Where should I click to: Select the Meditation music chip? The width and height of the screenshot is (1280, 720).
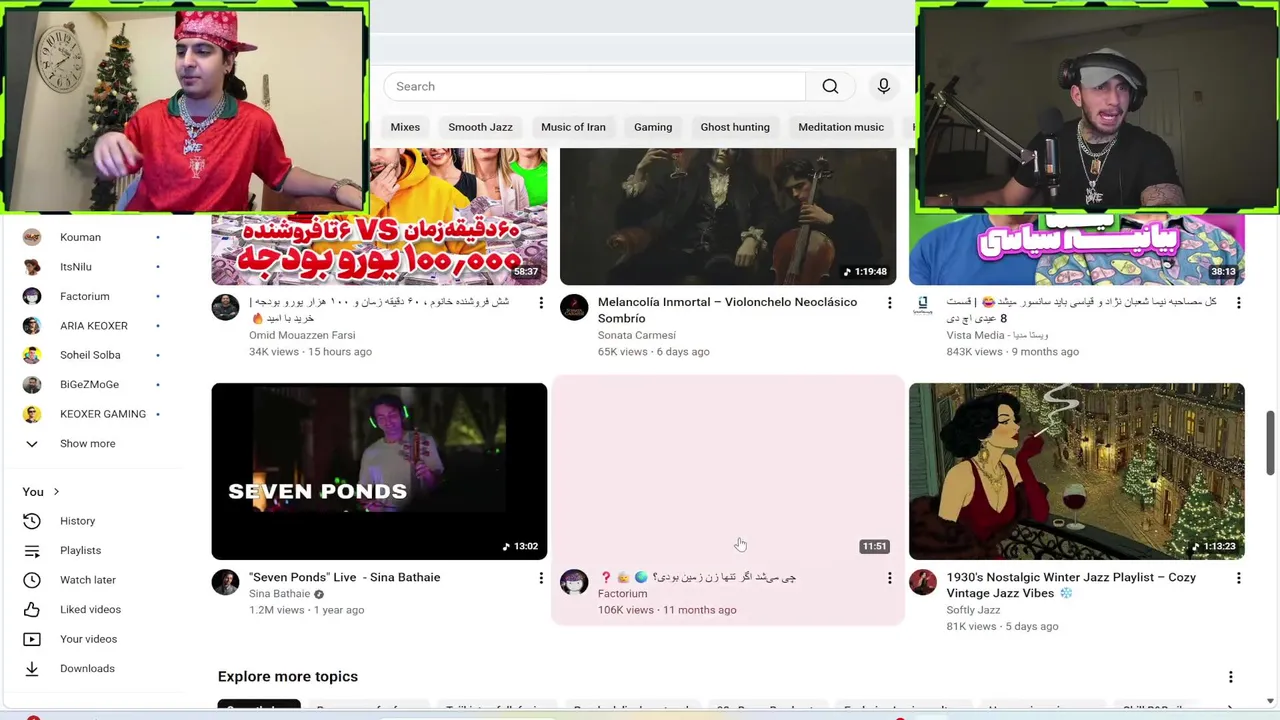tap(841, 127)
